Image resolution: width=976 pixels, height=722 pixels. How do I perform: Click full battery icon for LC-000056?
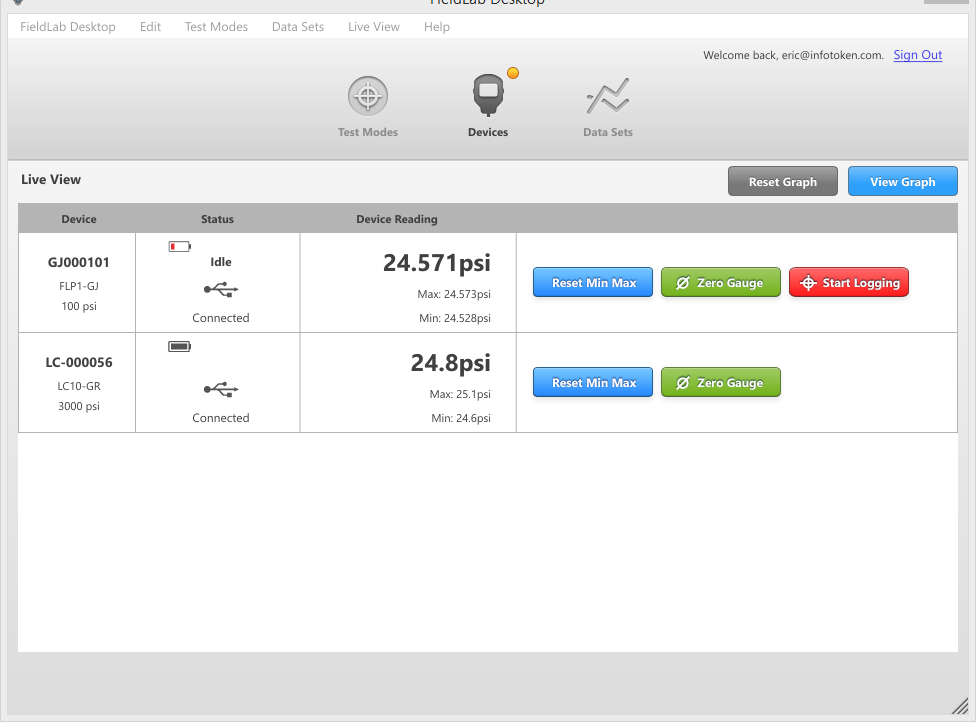click(x=180, y=346)
